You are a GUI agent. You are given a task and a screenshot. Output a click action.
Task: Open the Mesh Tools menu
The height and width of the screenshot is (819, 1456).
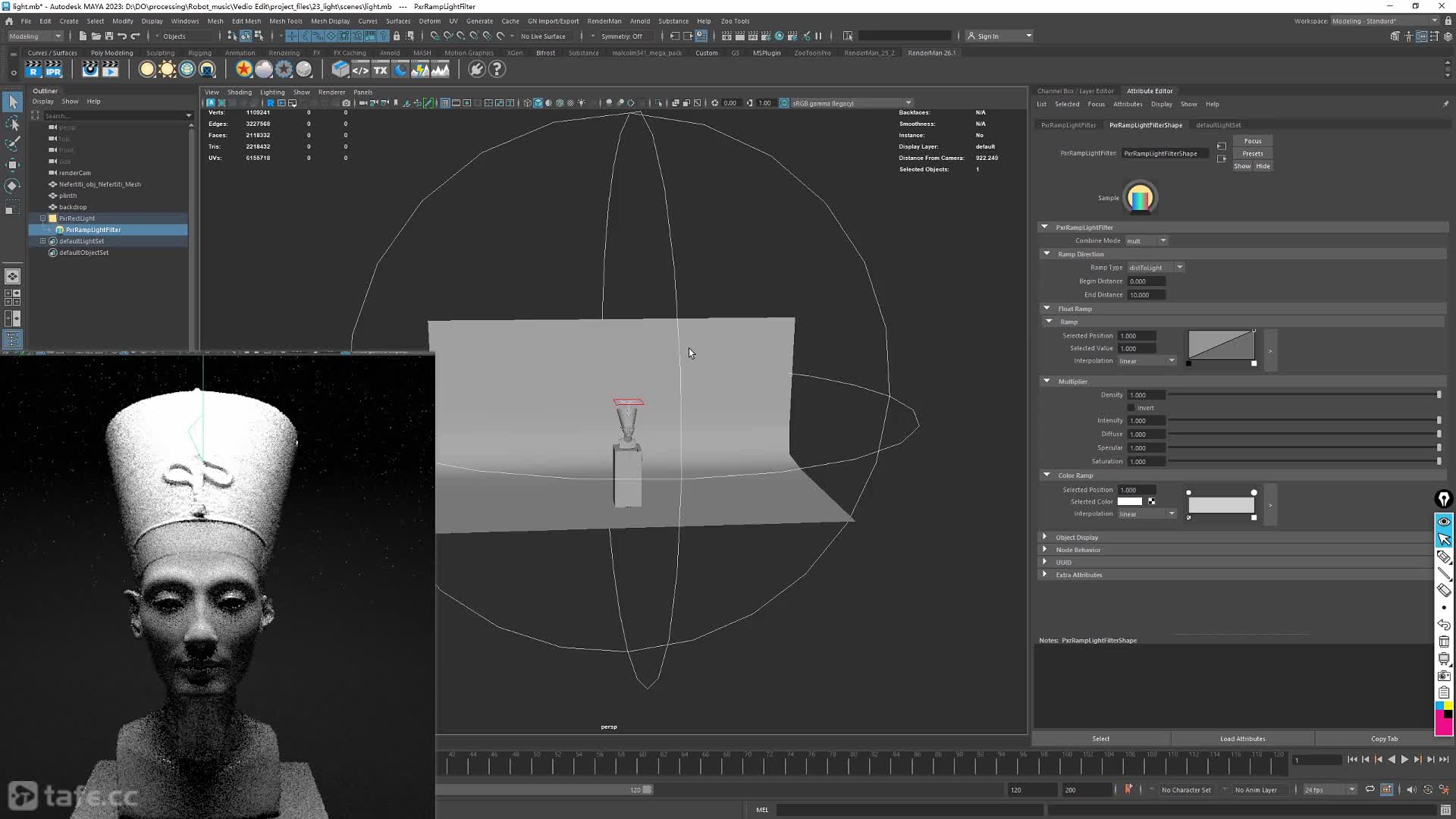[285, 21]
